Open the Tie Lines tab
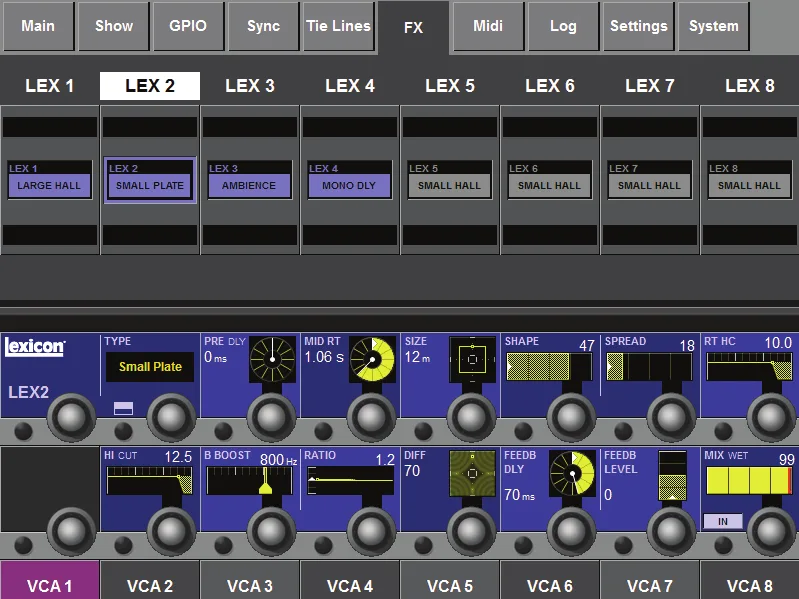Viewport: 799px width, 599px height. click(x=338, y=26)
